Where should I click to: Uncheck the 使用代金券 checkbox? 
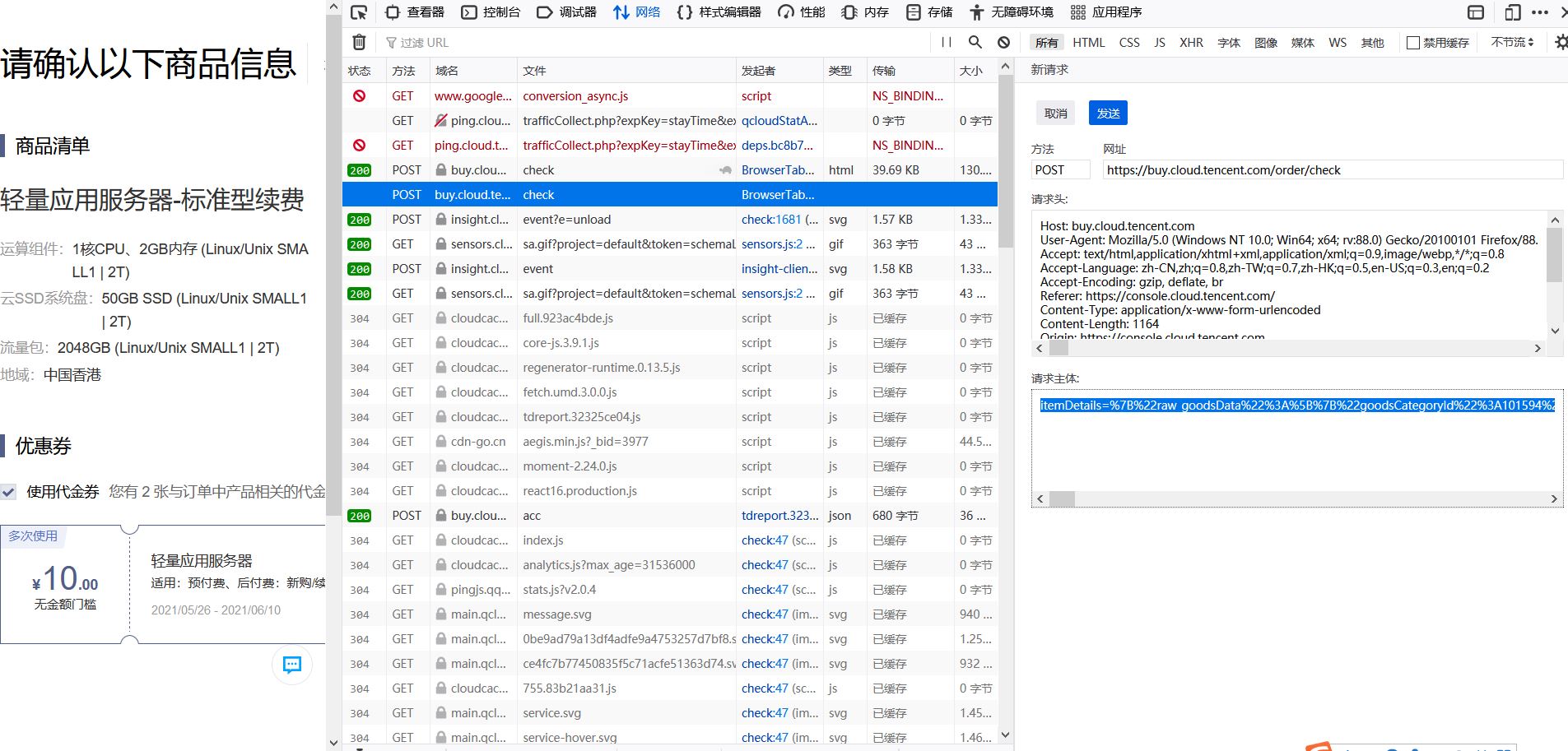(9, 492)
